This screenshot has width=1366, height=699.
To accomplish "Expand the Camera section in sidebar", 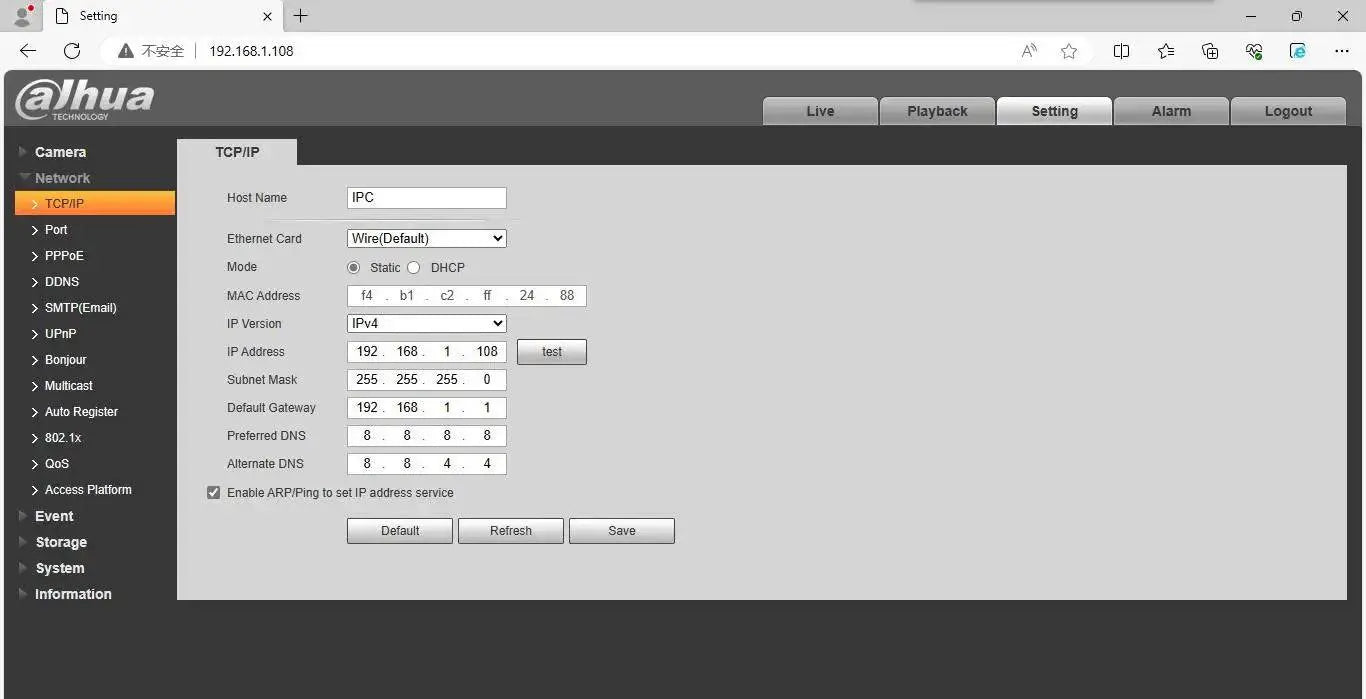I will click(x=60, y=152).
